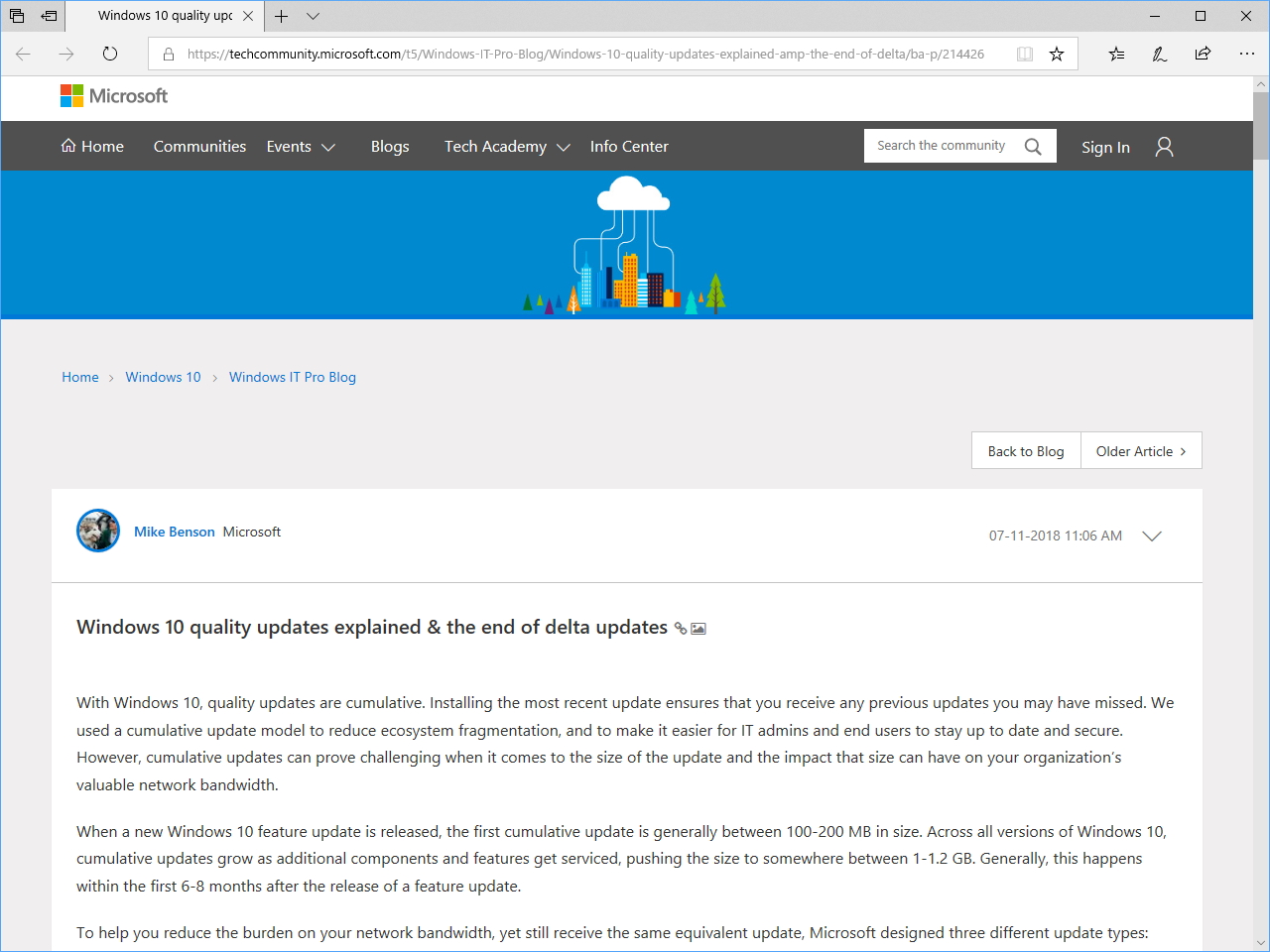Open the tabs you've set aside icon
1270x952 pixels.
(17, 16)
